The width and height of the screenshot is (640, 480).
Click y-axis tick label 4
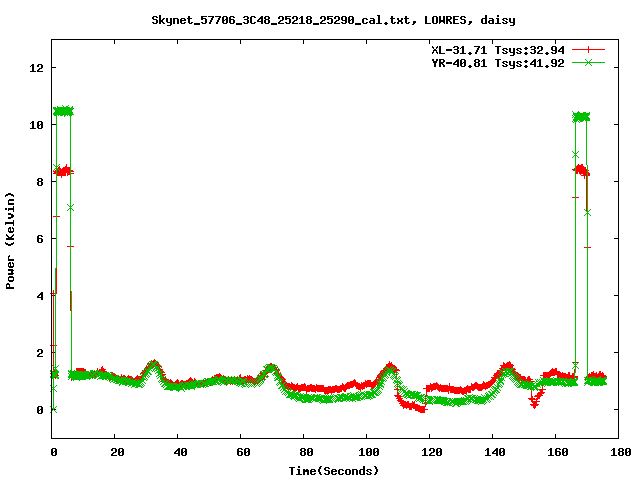tap(40, 296)
